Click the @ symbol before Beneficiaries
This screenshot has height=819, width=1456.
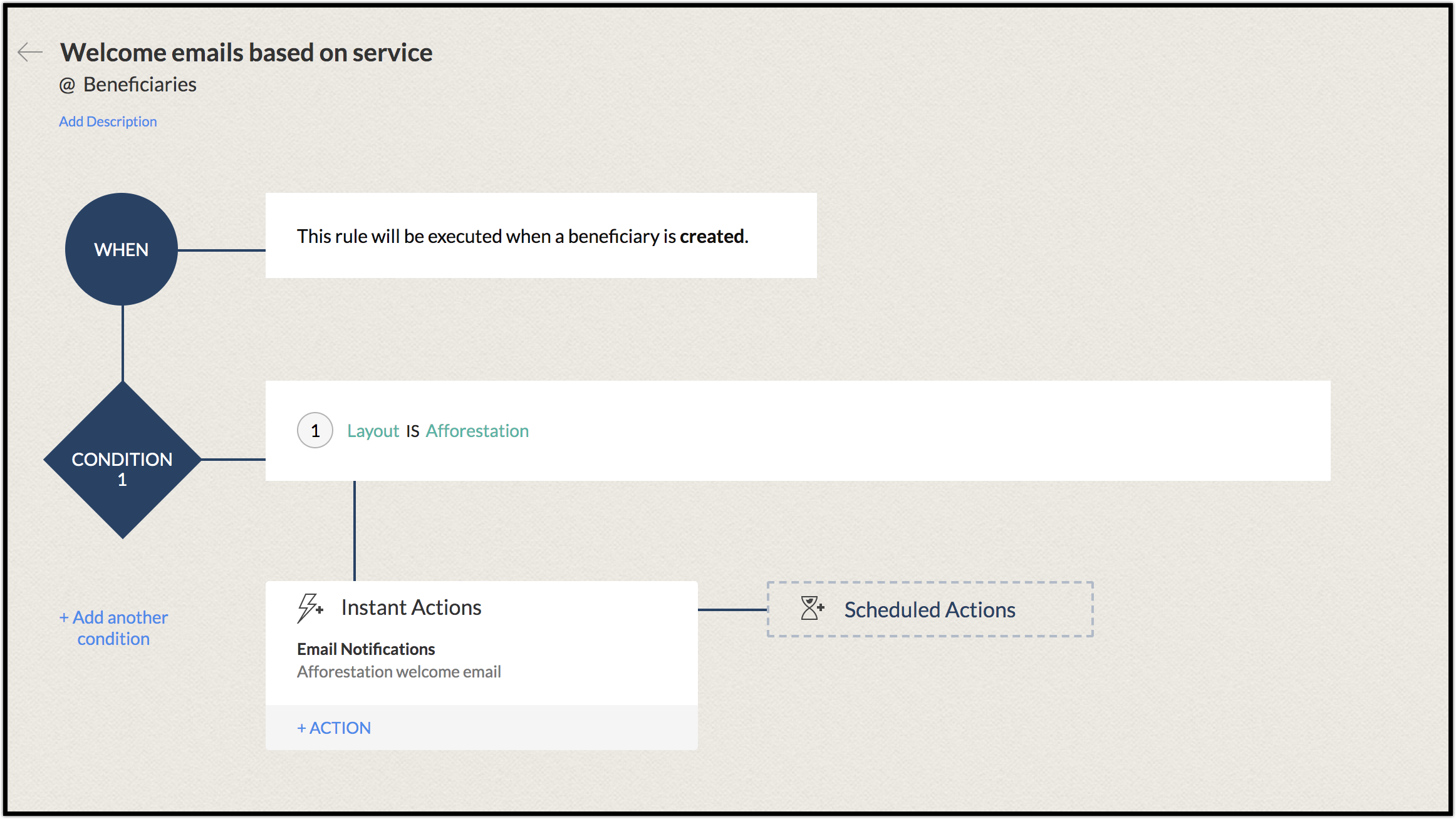point(67,85)
